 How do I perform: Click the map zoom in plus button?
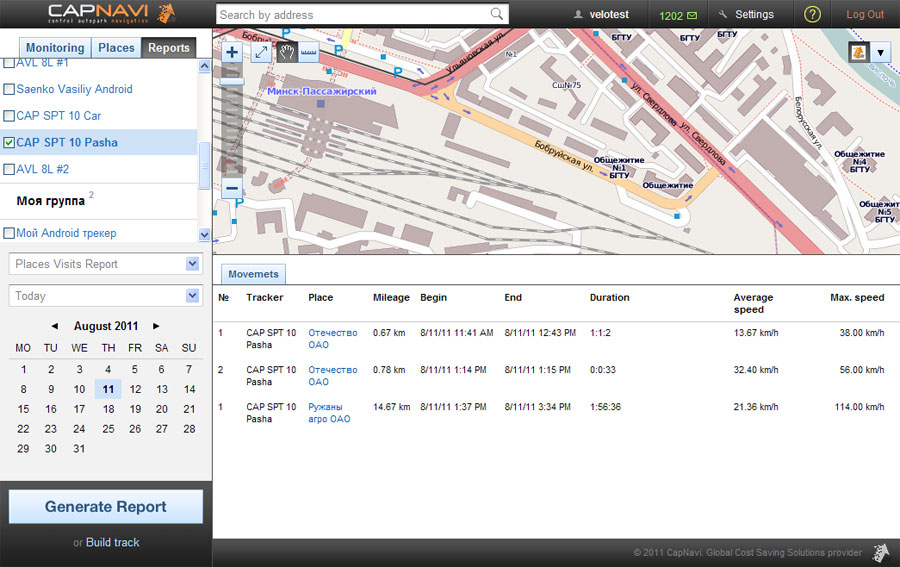click(232, 53)
